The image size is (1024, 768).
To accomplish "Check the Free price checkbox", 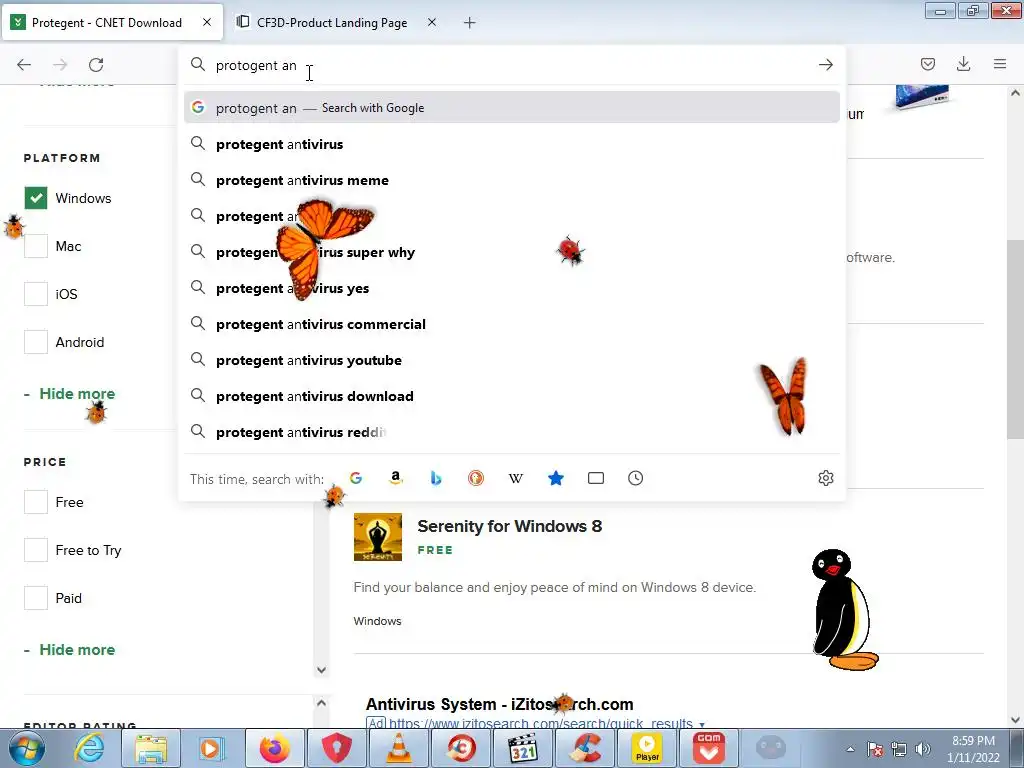I will pos(36,502).
